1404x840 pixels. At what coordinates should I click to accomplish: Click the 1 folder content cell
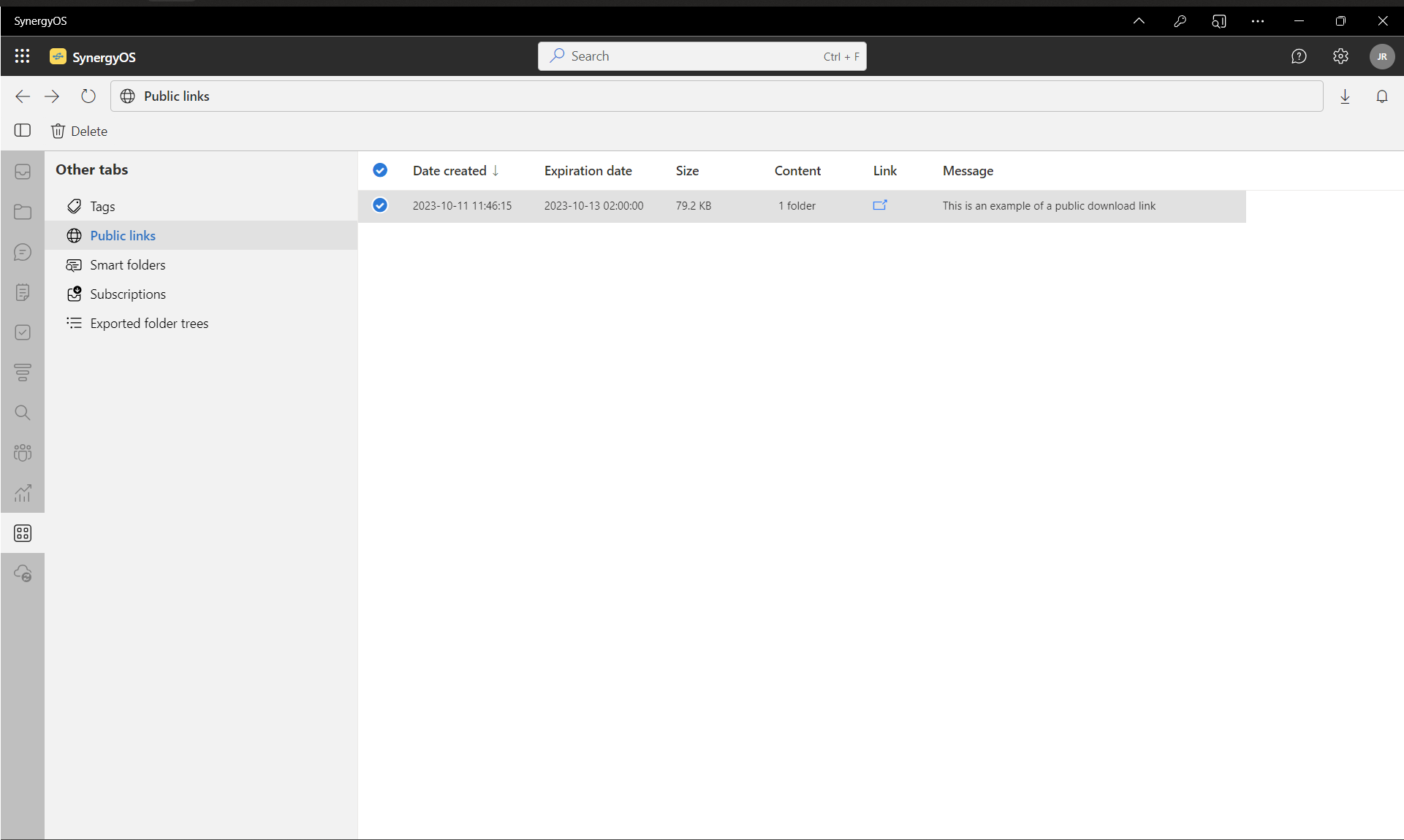(x=797, y=206)
